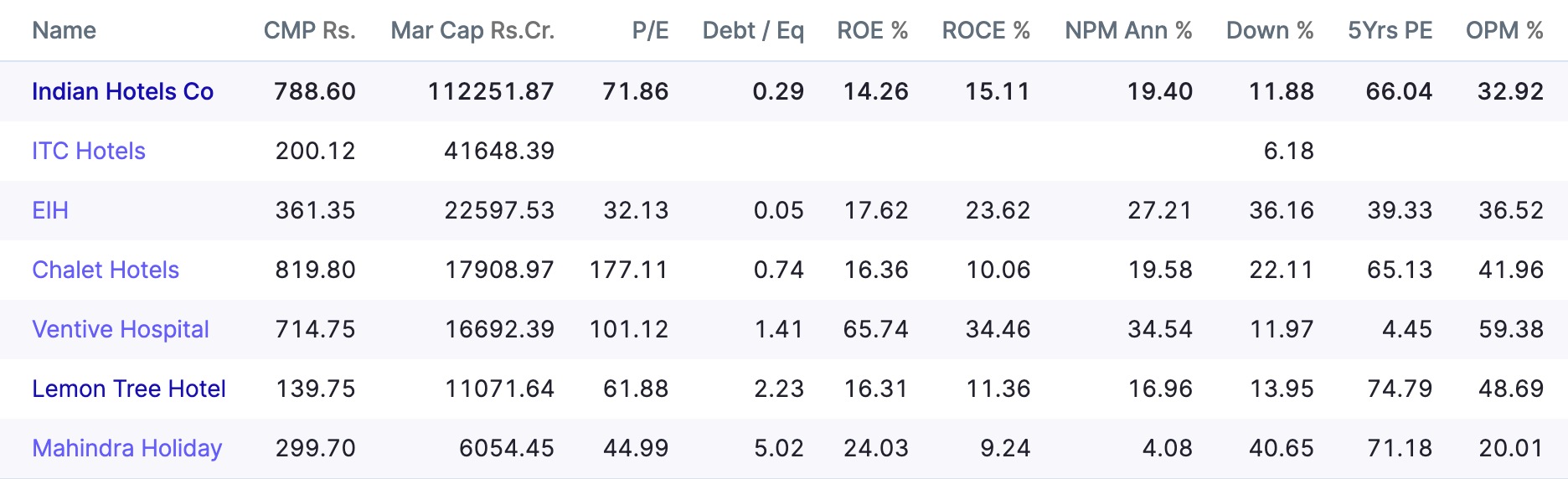This screenshot has width=1568, height=479.
Task: Click the P/E column header
Action: 650,30
